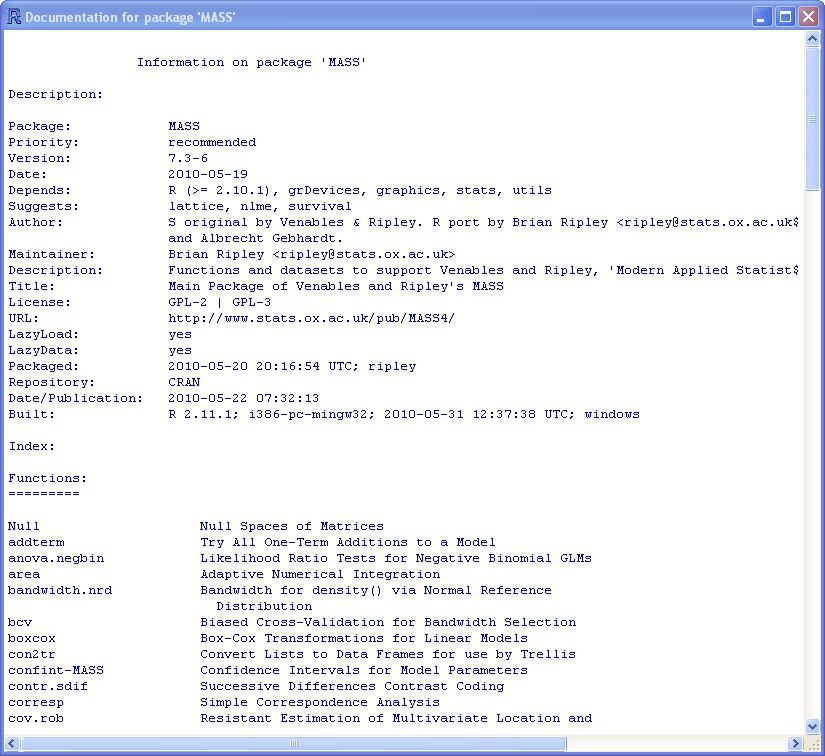Click the 'corresp' function name
This screenshot has width=825, height=756.
[36, 702]
